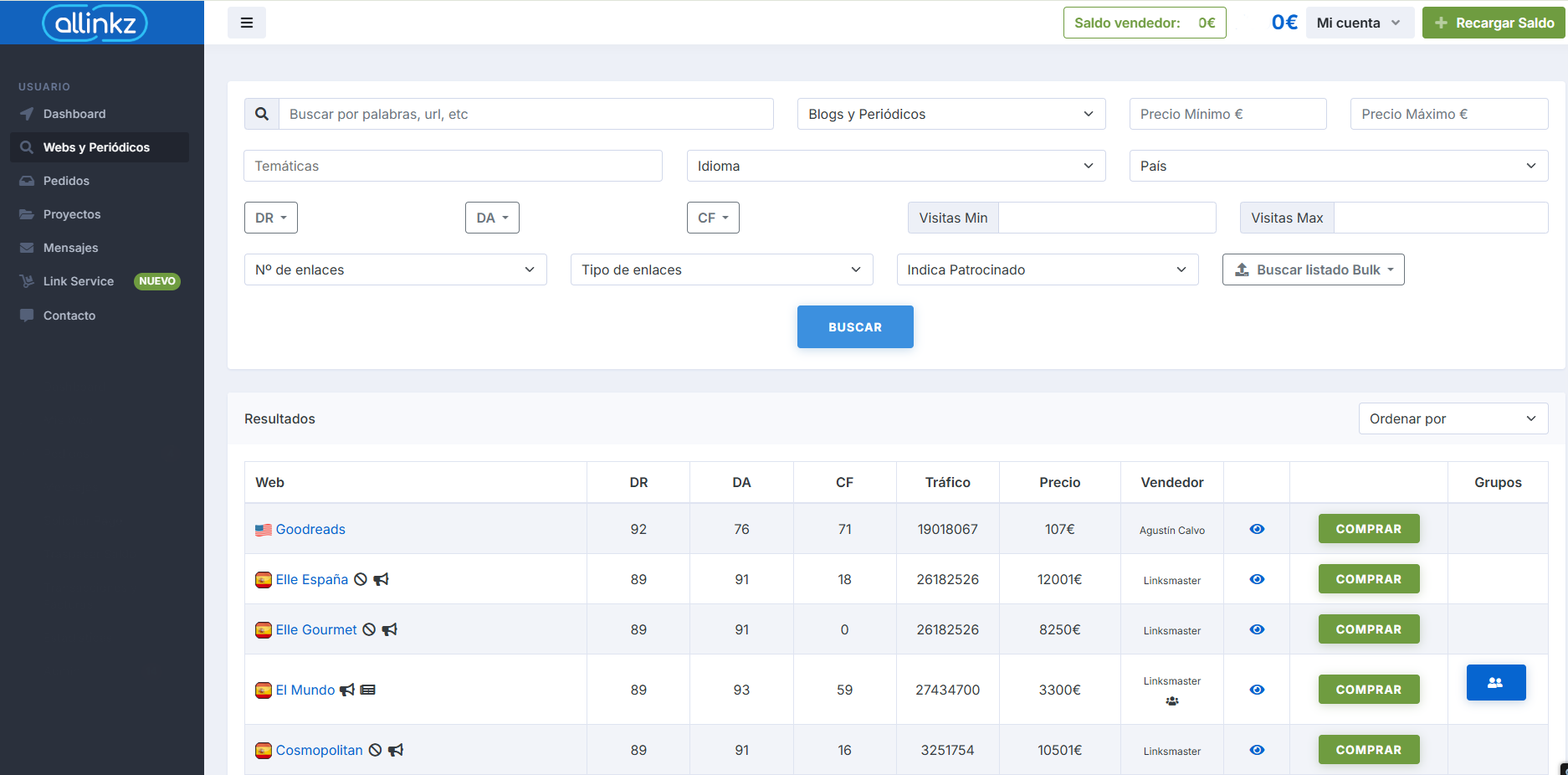Open the Goodreads website link
Viewport: 1568px width, 775px height.
pyautogui.click(x=310, y=529)
